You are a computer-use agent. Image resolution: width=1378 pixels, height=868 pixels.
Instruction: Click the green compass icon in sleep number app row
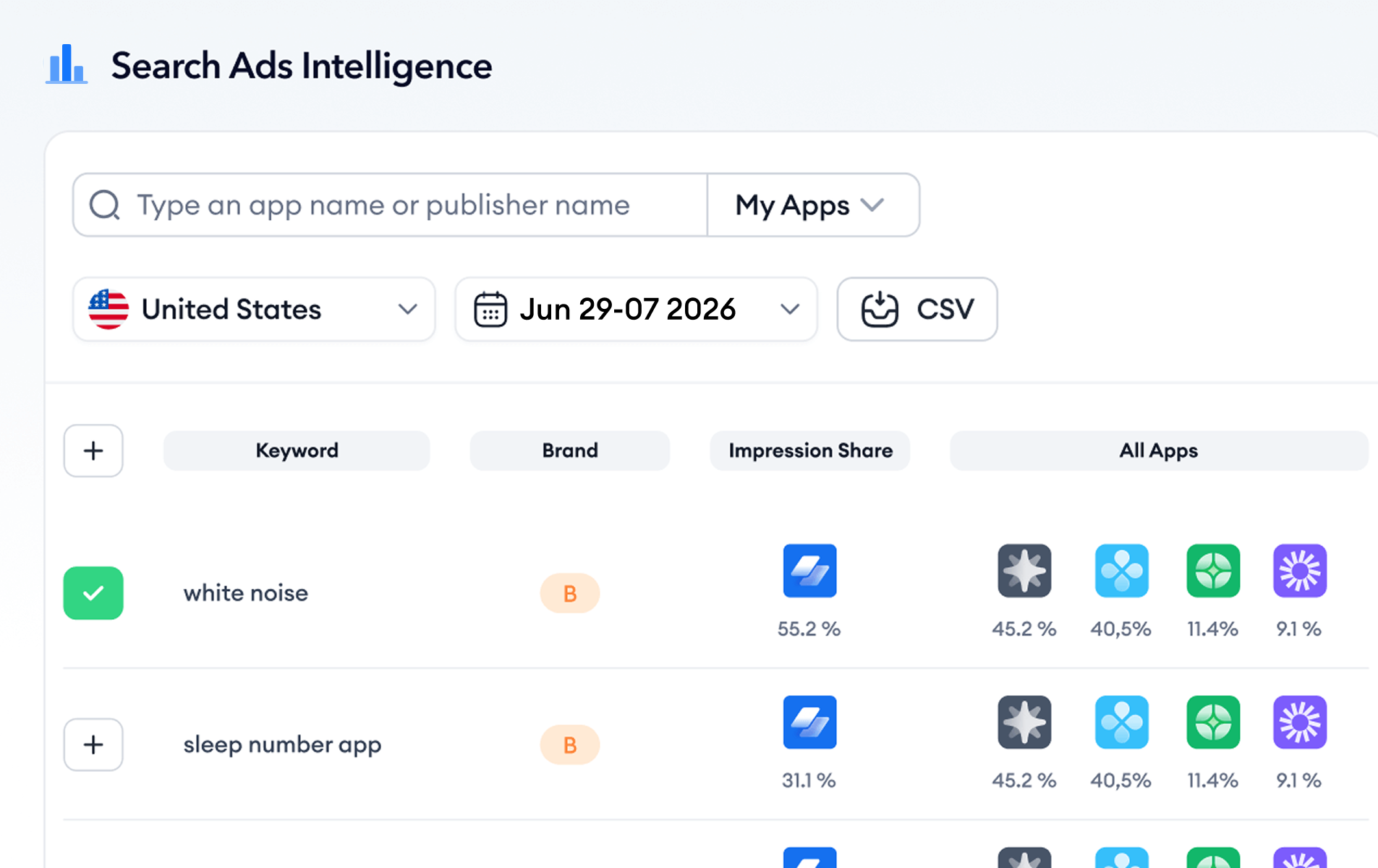pyautogui.click(x=1213, y=722)
